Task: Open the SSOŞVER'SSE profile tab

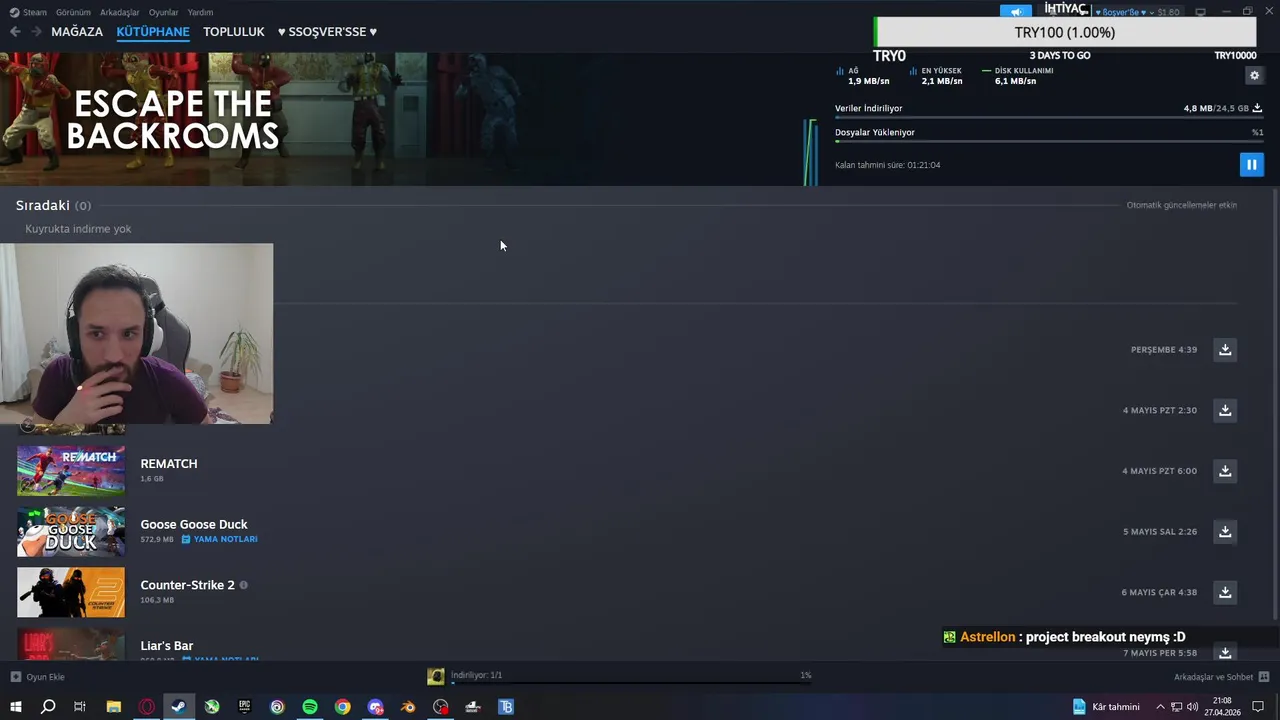Action: click(x=327, y=32)
